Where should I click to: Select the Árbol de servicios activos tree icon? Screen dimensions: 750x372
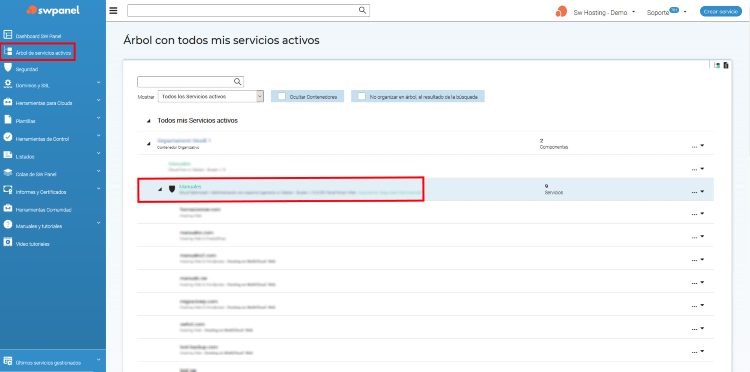pyautogui.click(x=8, y=52)
